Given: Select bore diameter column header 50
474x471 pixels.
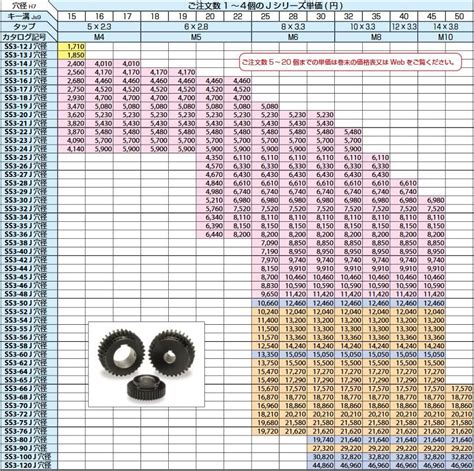Looking at the screenshot, I should 459,17.
